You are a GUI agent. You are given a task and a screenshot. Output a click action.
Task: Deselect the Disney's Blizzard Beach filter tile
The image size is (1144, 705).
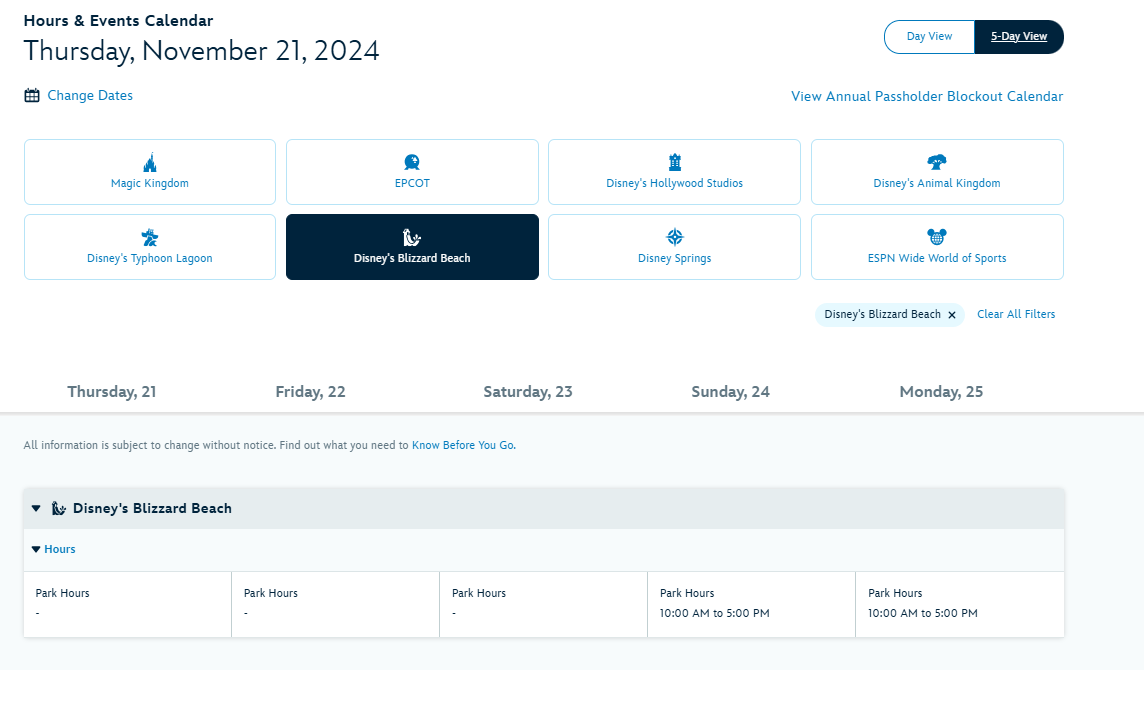tap(412, 247)
